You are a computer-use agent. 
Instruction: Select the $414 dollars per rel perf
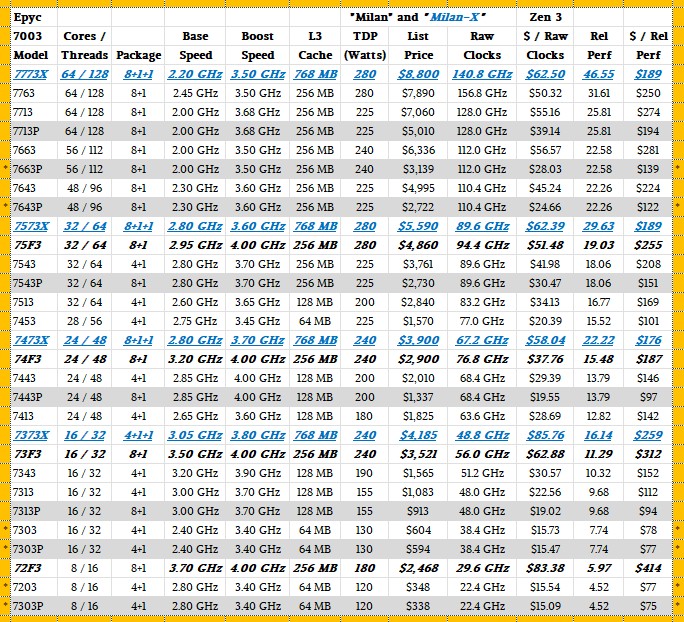coord(648,568)
